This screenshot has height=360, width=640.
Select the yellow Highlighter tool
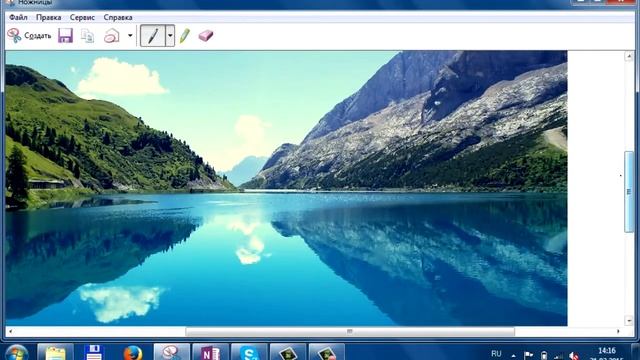(x=184, y=36)
